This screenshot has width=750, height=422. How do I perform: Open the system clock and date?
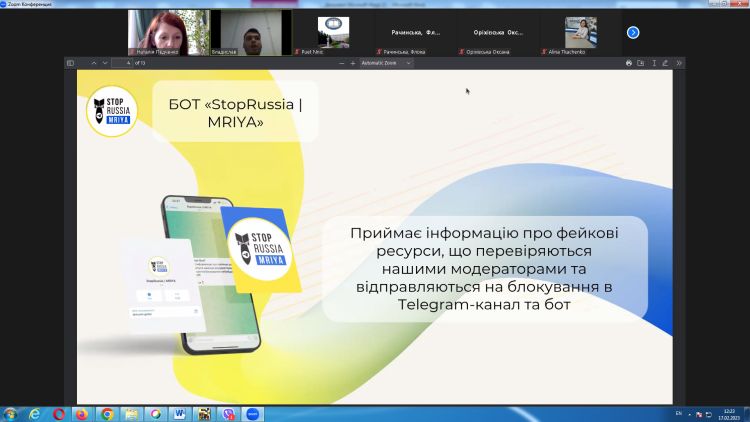coord(725,413)
